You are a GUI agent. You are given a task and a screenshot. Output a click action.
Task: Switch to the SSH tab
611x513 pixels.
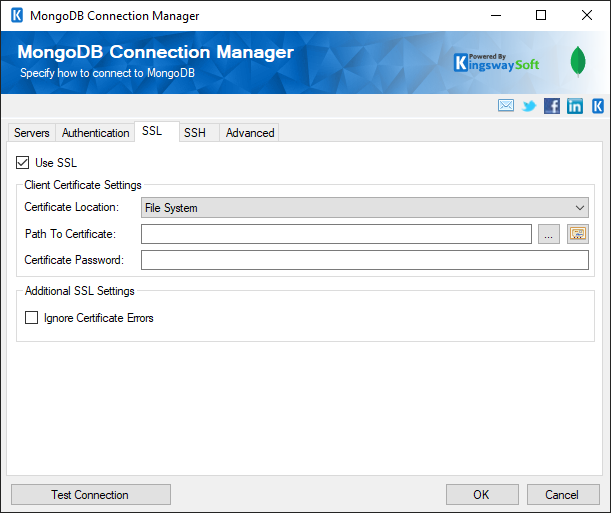point(199,133)
